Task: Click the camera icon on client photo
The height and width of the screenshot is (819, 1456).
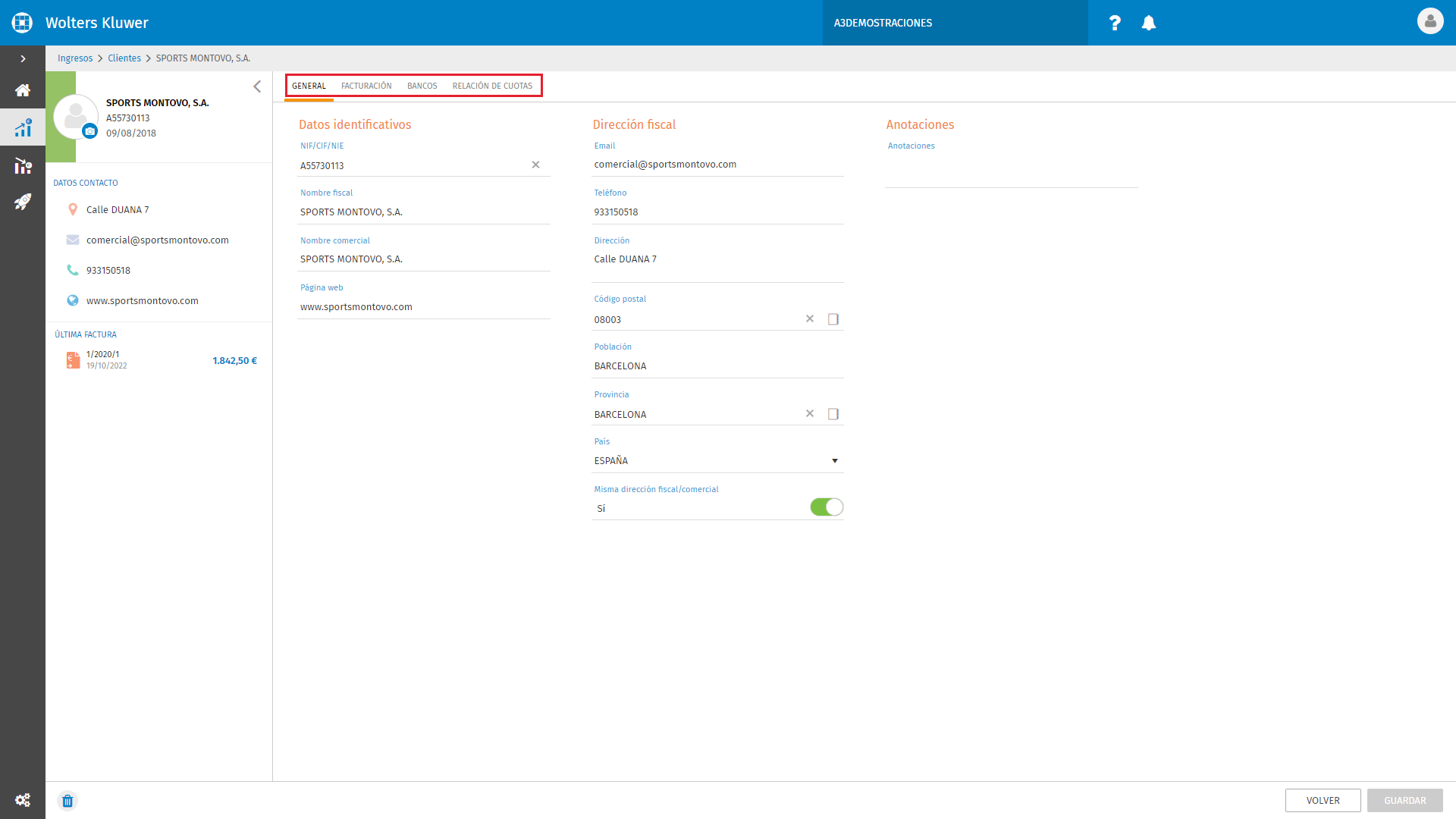Action: (90, 131)
